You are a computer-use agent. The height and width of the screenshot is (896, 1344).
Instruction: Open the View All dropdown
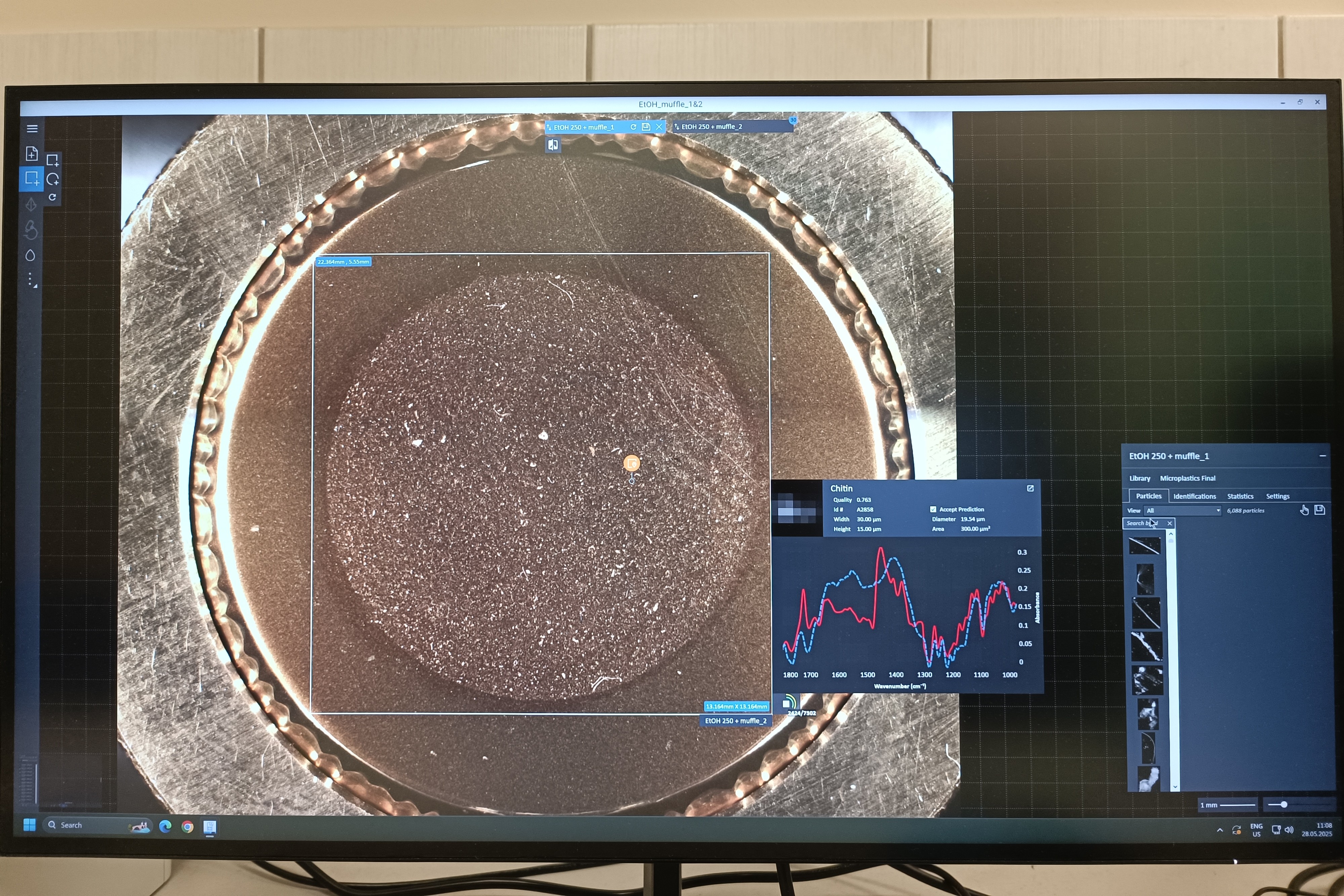pyautogui.click(x=1182, y=511)
